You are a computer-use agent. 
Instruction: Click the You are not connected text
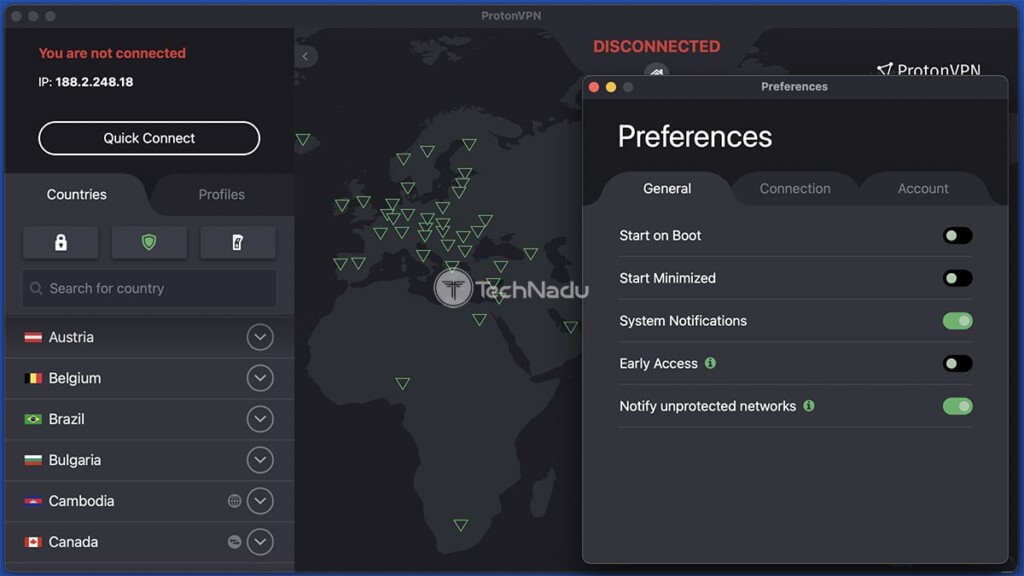coord(112,54)
